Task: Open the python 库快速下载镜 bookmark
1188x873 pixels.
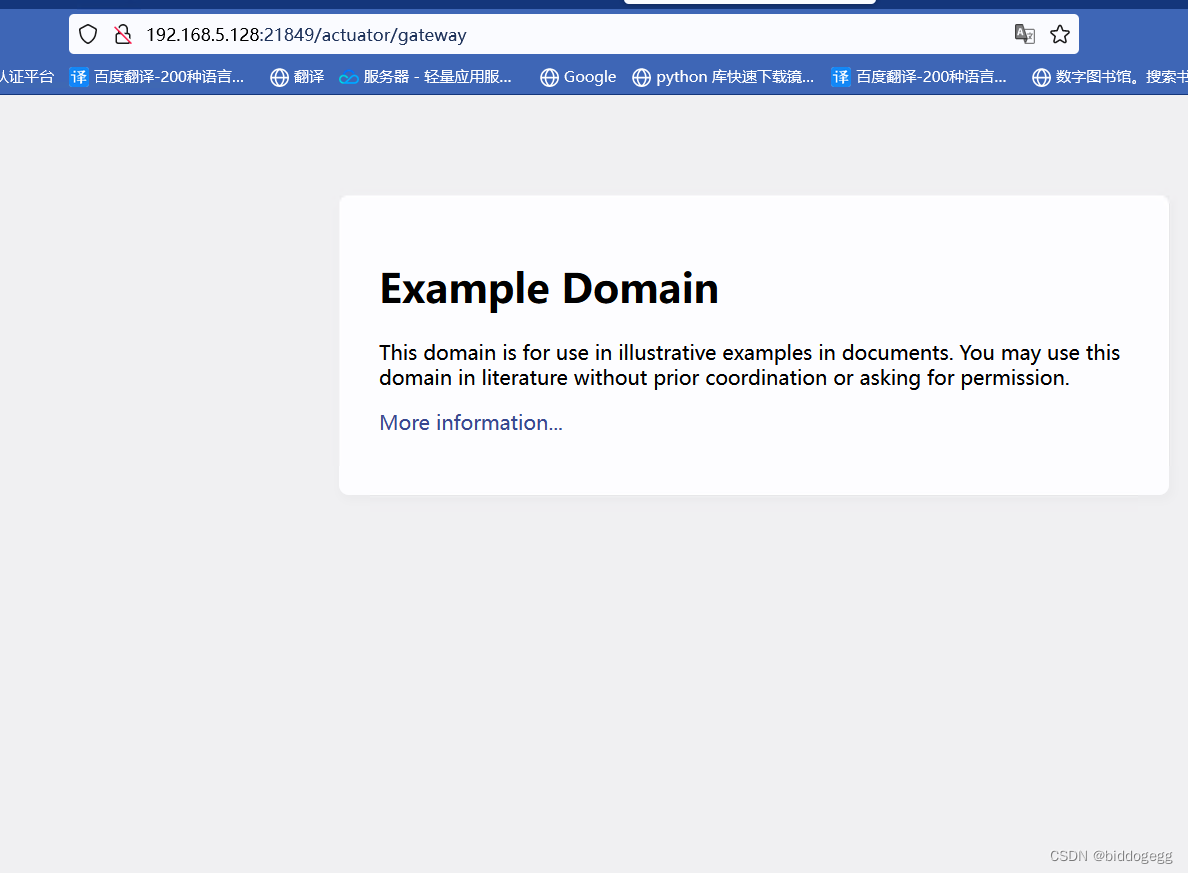Action: (x=723, y=77)
